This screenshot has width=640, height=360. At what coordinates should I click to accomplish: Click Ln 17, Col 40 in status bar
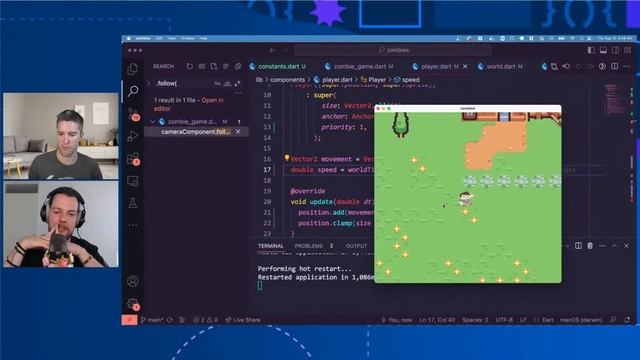(437, 320)
